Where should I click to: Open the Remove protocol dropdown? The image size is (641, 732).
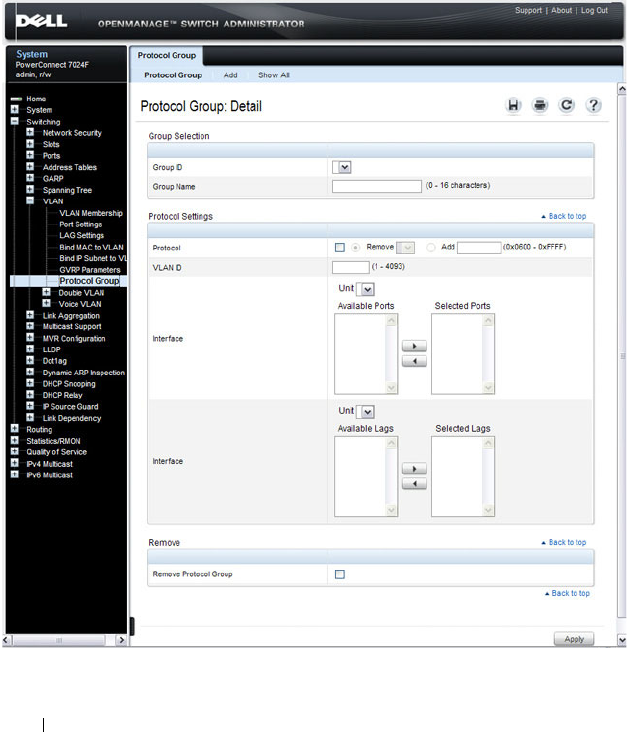[405, 247]
